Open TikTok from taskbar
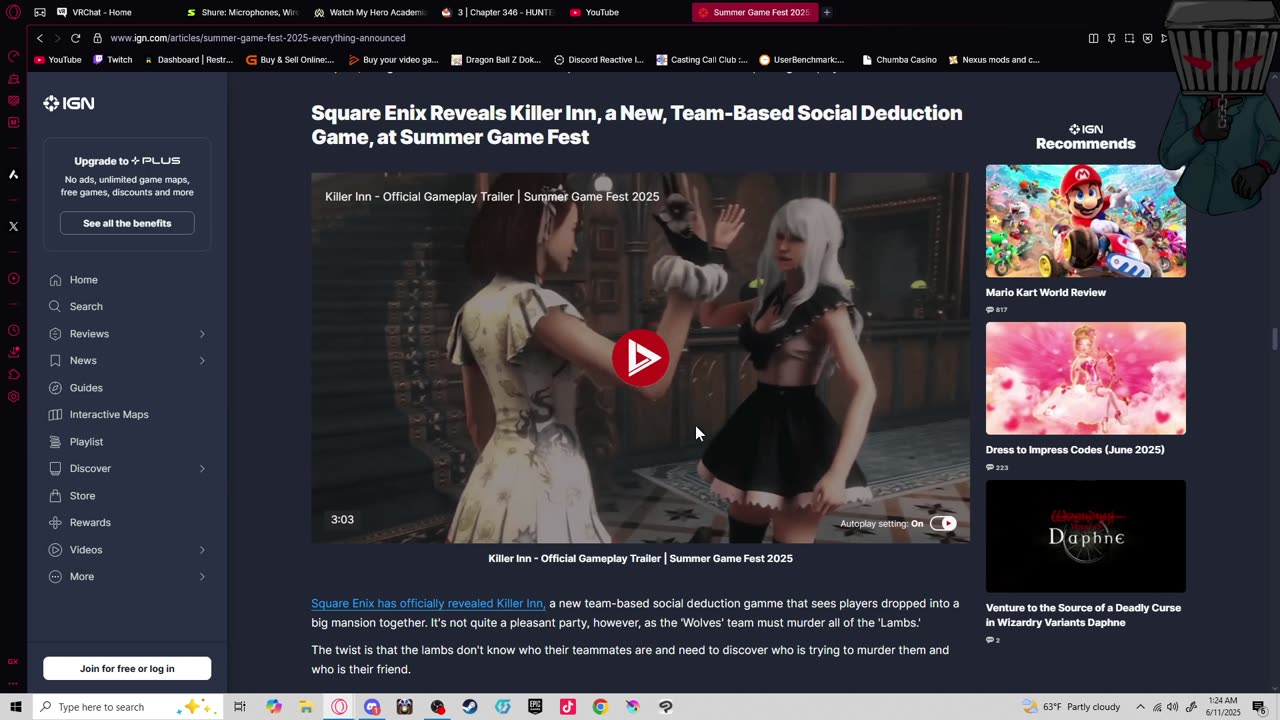Image resolution: width=1280 pixels, height=720 pixels. point(568,707)
